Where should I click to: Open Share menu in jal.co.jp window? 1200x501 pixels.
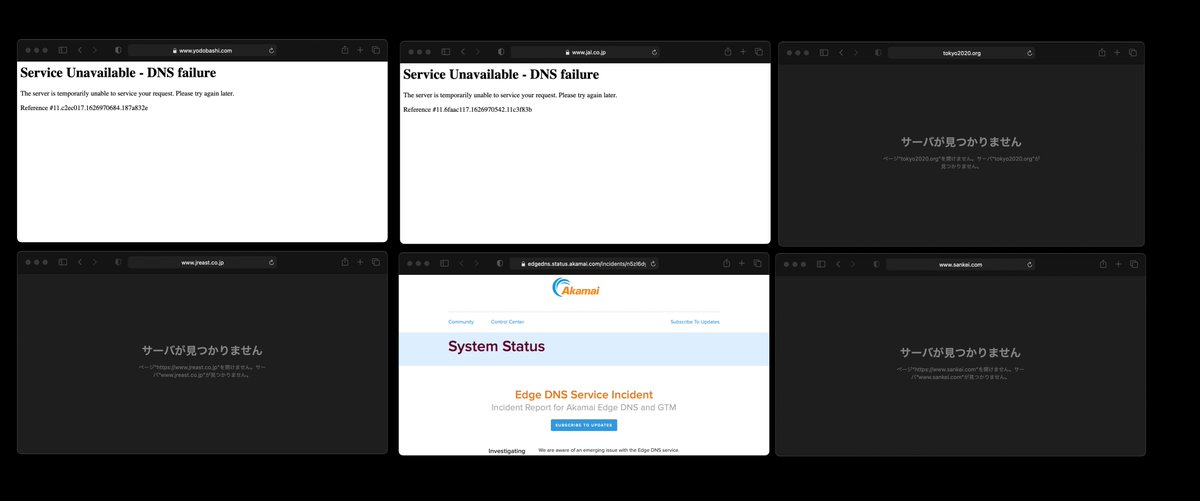(x=728, y=52)
